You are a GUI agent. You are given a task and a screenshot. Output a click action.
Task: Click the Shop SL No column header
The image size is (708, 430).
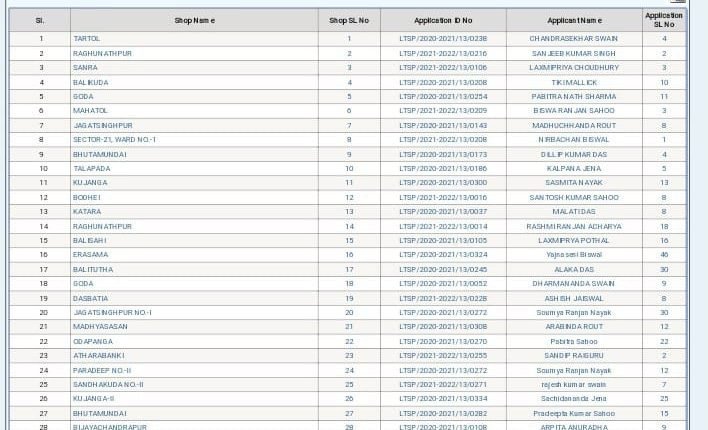[349, 20]
